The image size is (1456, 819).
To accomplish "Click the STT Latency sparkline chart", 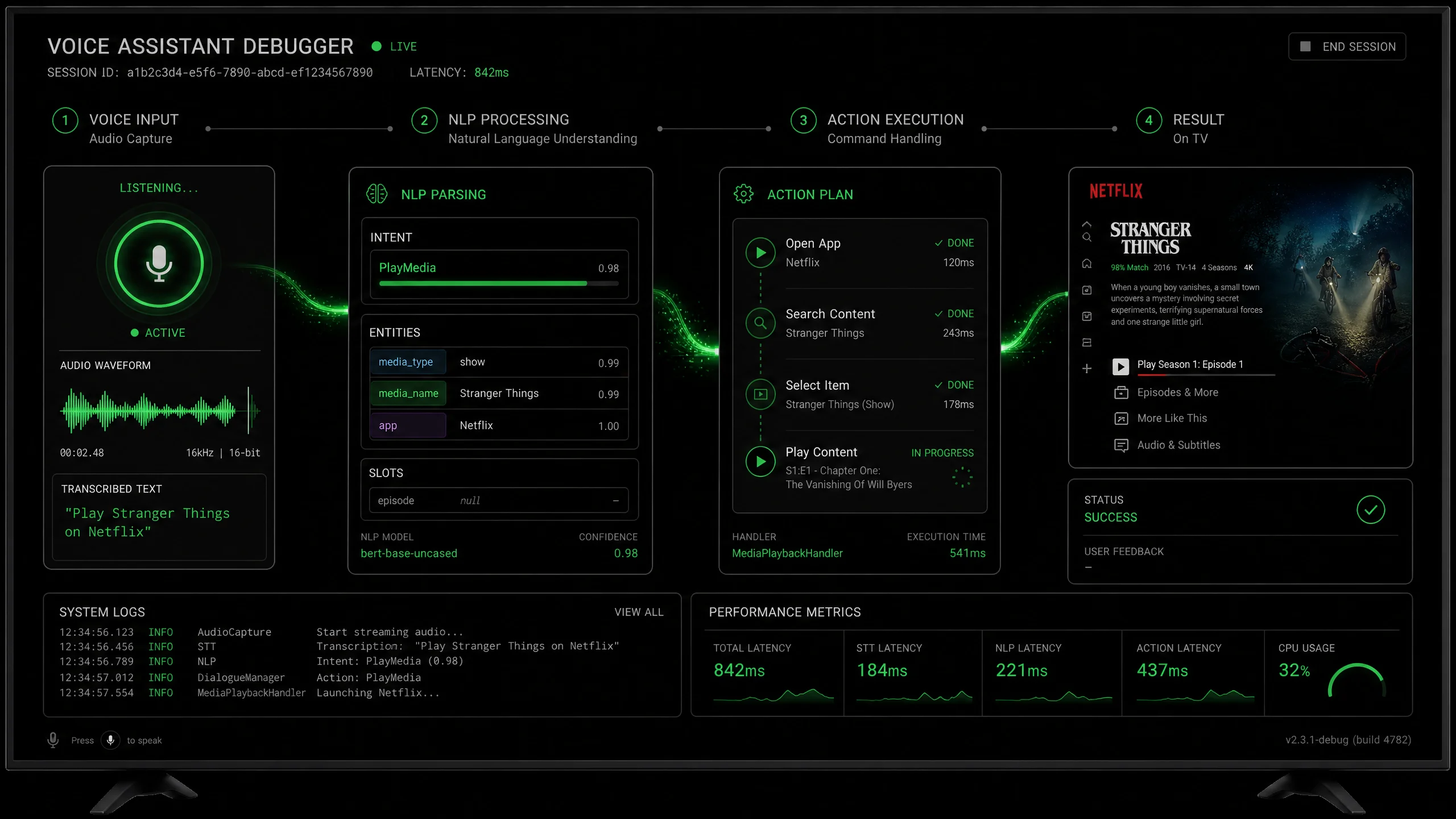I will point(914,696).
